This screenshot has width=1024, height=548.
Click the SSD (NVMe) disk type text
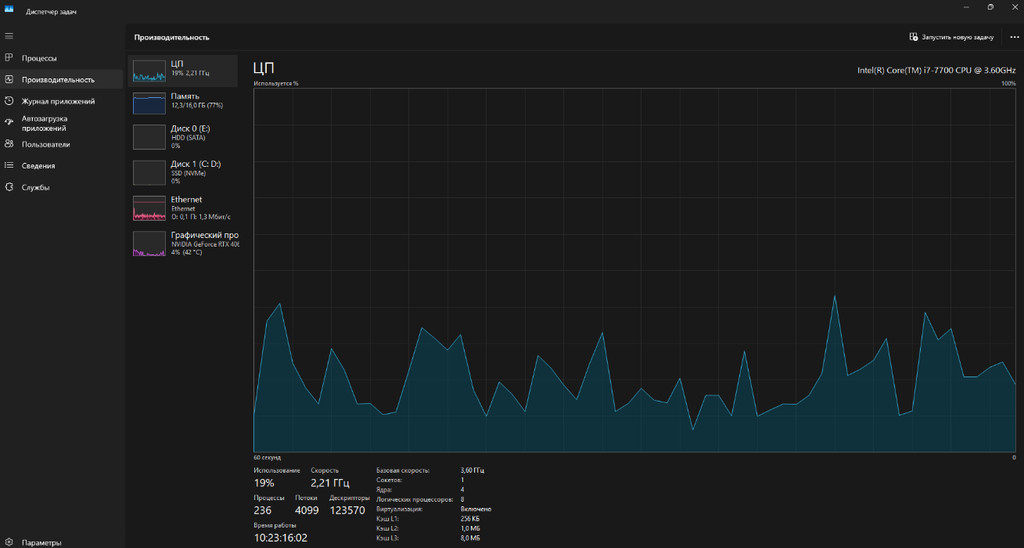188,173
